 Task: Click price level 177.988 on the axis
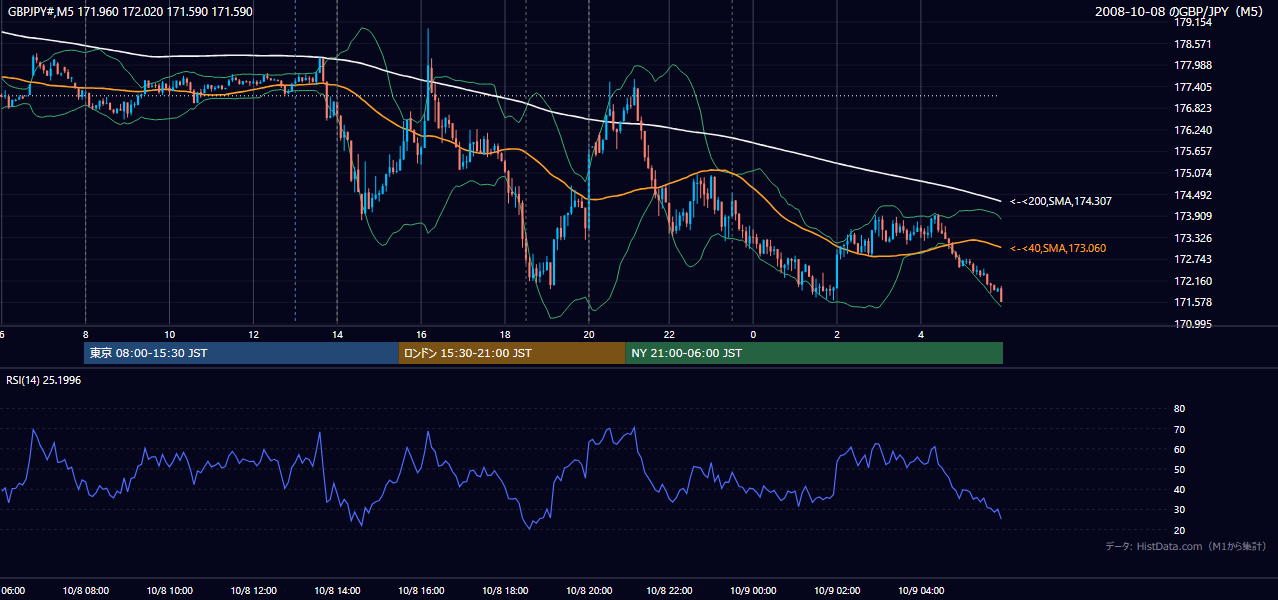point(1192,66)
